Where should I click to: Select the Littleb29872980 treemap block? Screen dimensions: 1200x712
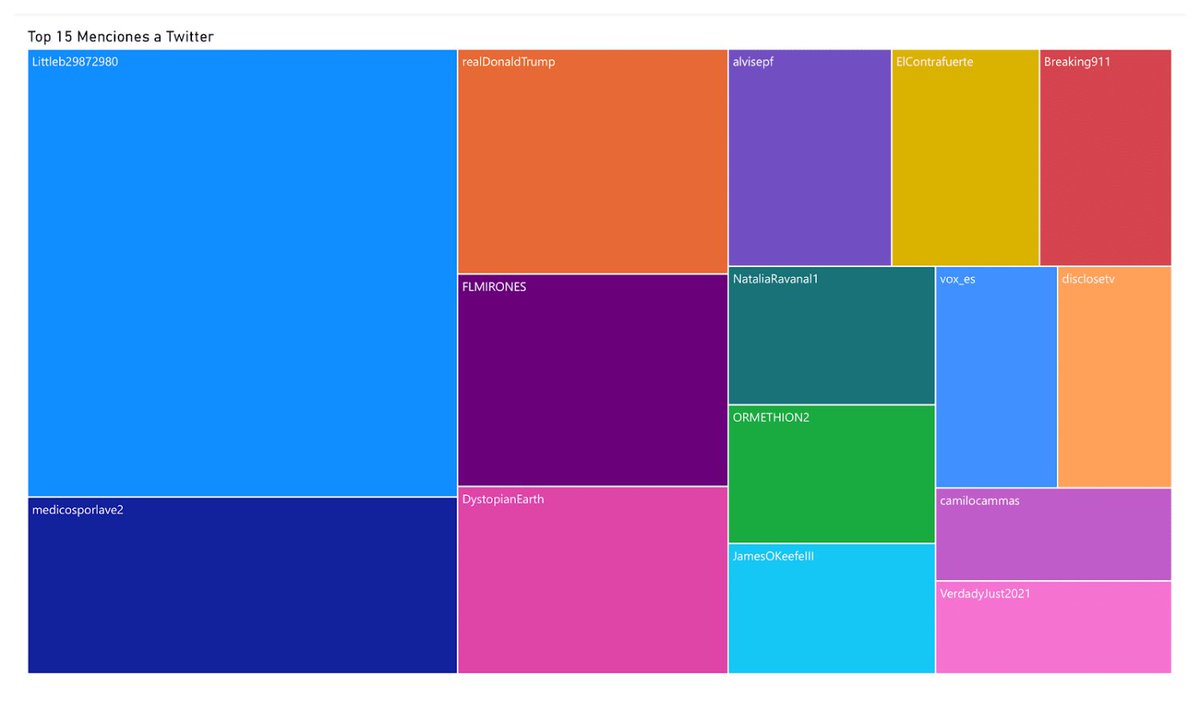pos(242,273)
